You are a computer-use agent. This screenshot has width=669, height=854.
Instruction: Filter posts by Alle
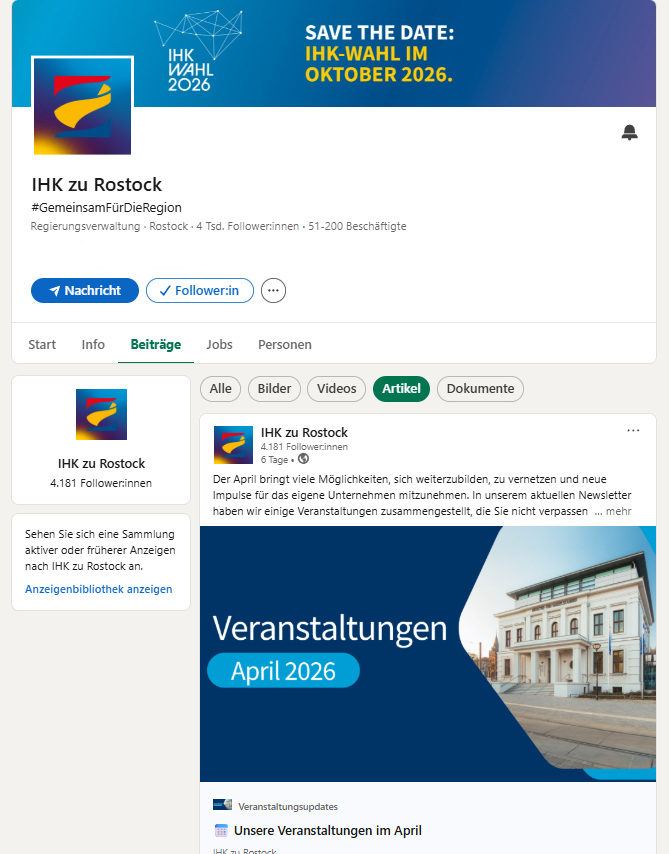tap(221, 389)
